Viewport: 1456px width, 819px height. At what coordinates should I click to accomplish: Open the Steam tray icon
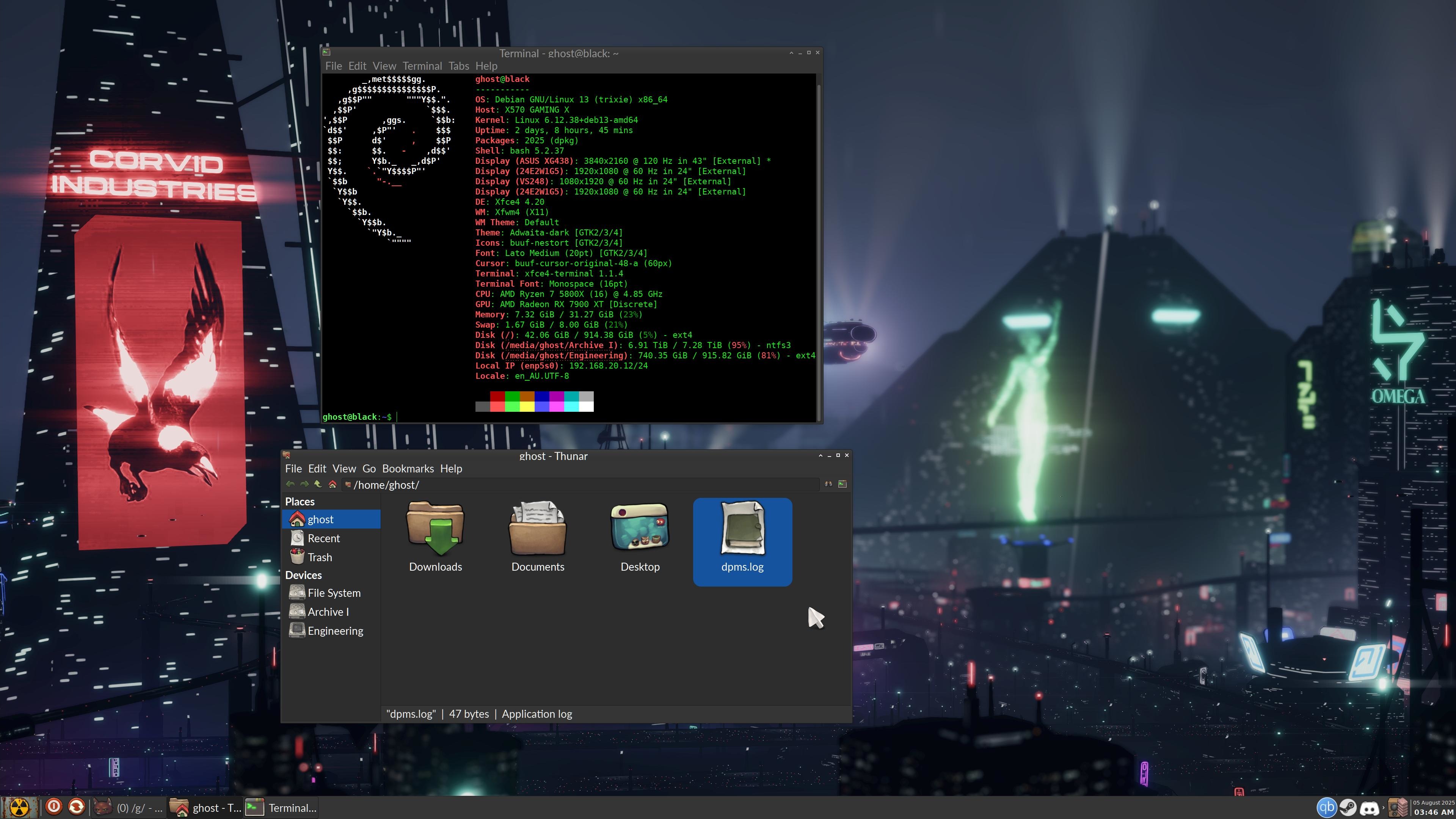click(1348, 808)
